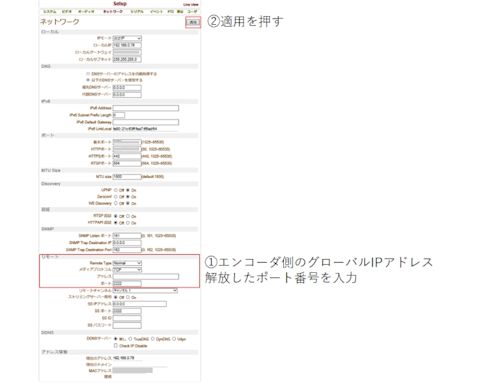
Task: Click the remote アドレス field
Action: click(x=146, y=277)
